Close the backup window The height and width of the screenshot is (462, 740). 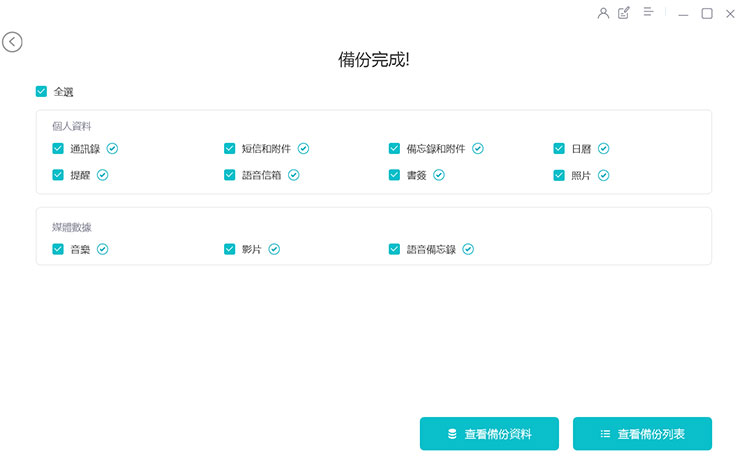click(730, 14)
